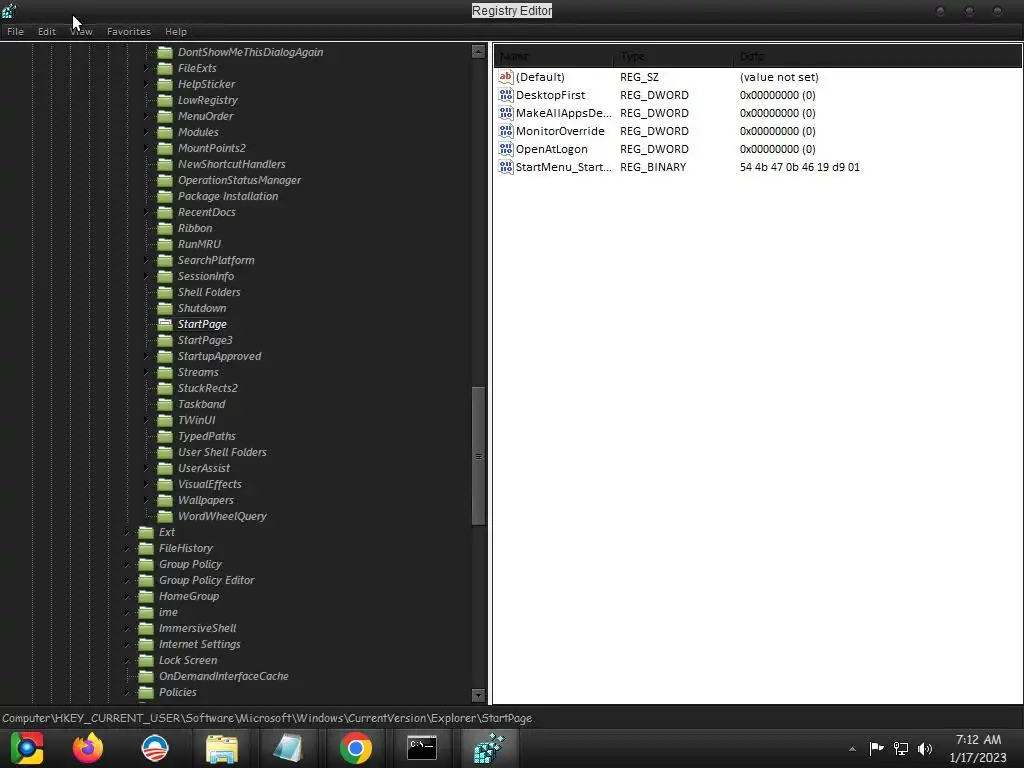Click the Registry Editor icon in title bar
This screenshot has height=768, width=1024.
pyautogui.click(x=9, y=10)
